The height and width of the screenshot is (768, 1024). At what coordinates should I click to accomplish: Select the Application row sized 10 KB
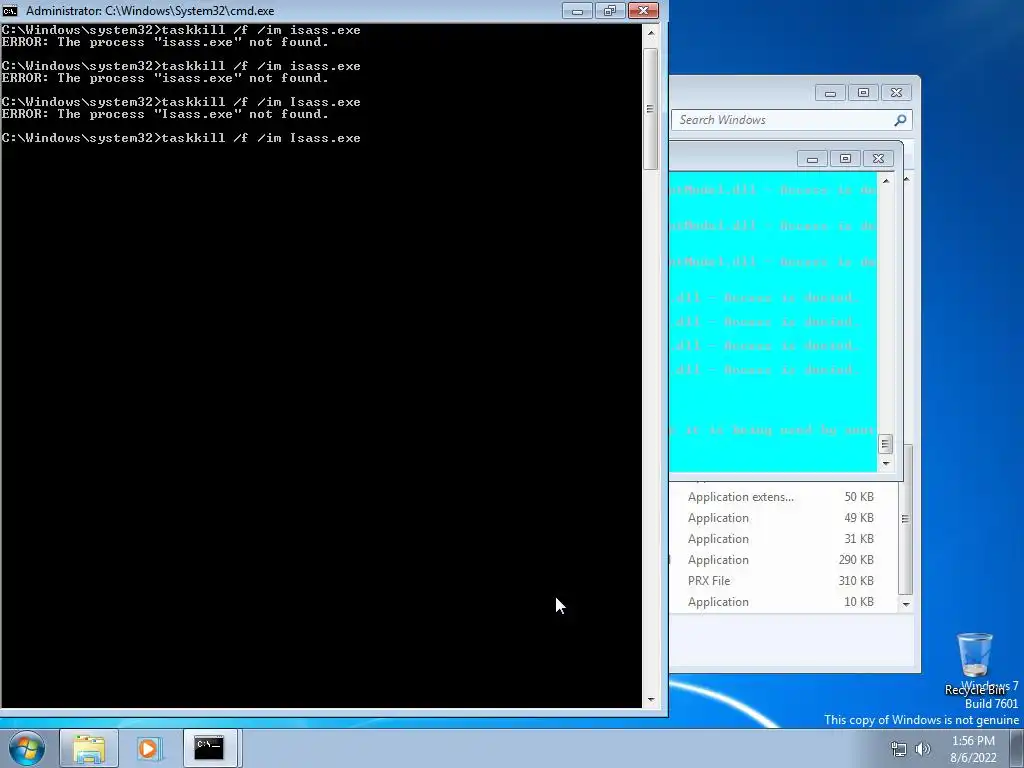click(780, 601)
